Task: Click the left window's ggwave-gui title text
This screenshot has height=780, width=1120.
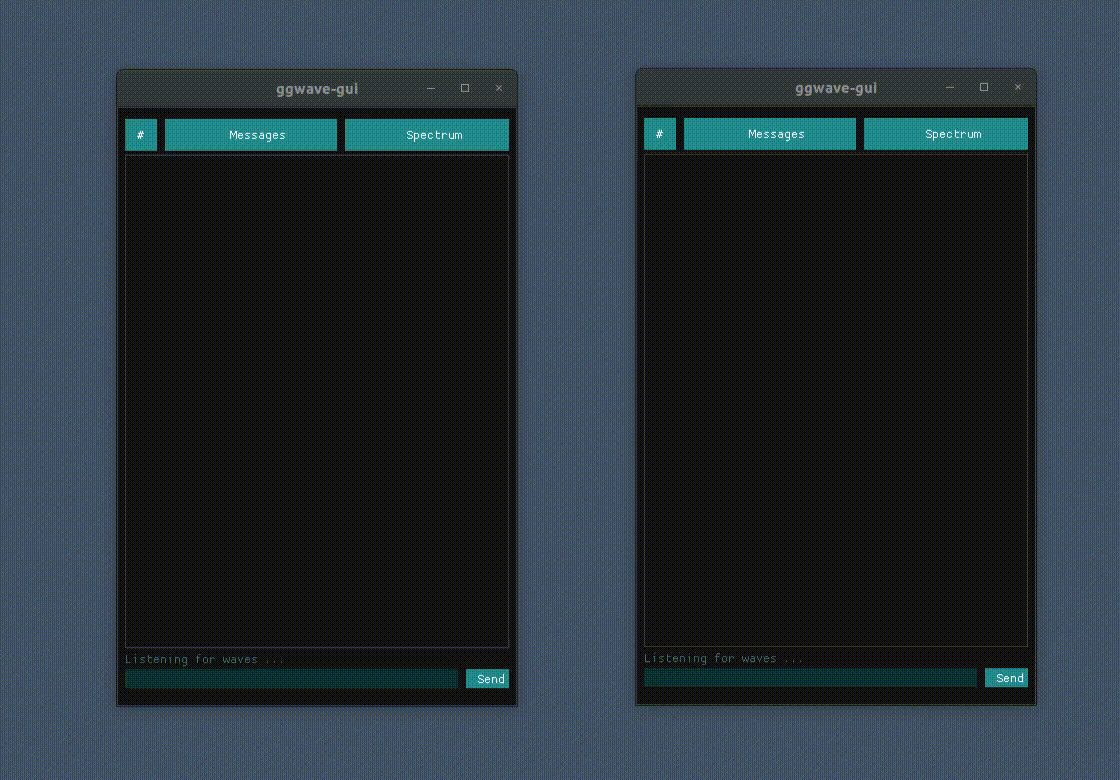Action: (317, 89)
